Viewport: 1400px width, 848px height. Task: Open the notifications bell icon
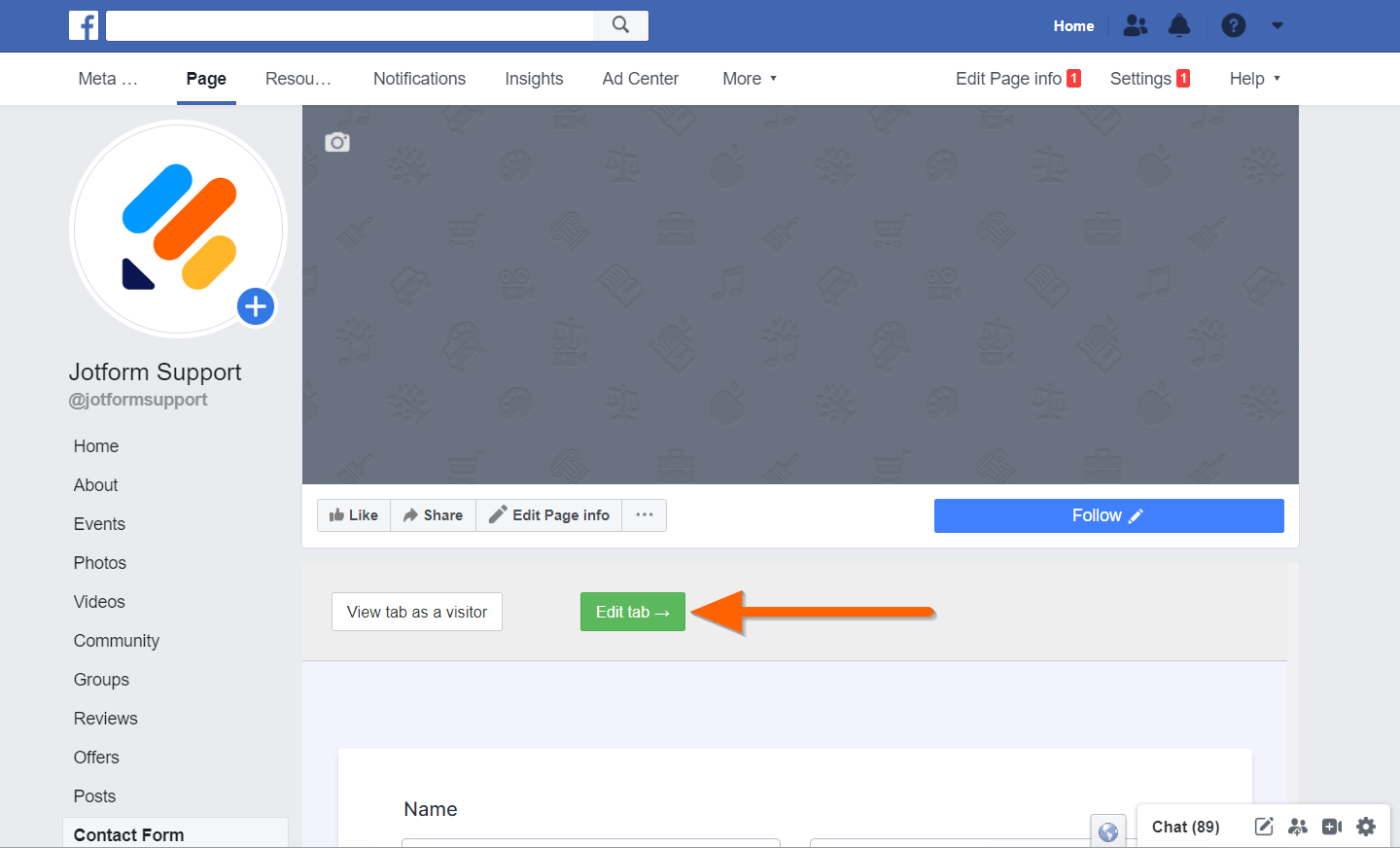click(1179, 25)
